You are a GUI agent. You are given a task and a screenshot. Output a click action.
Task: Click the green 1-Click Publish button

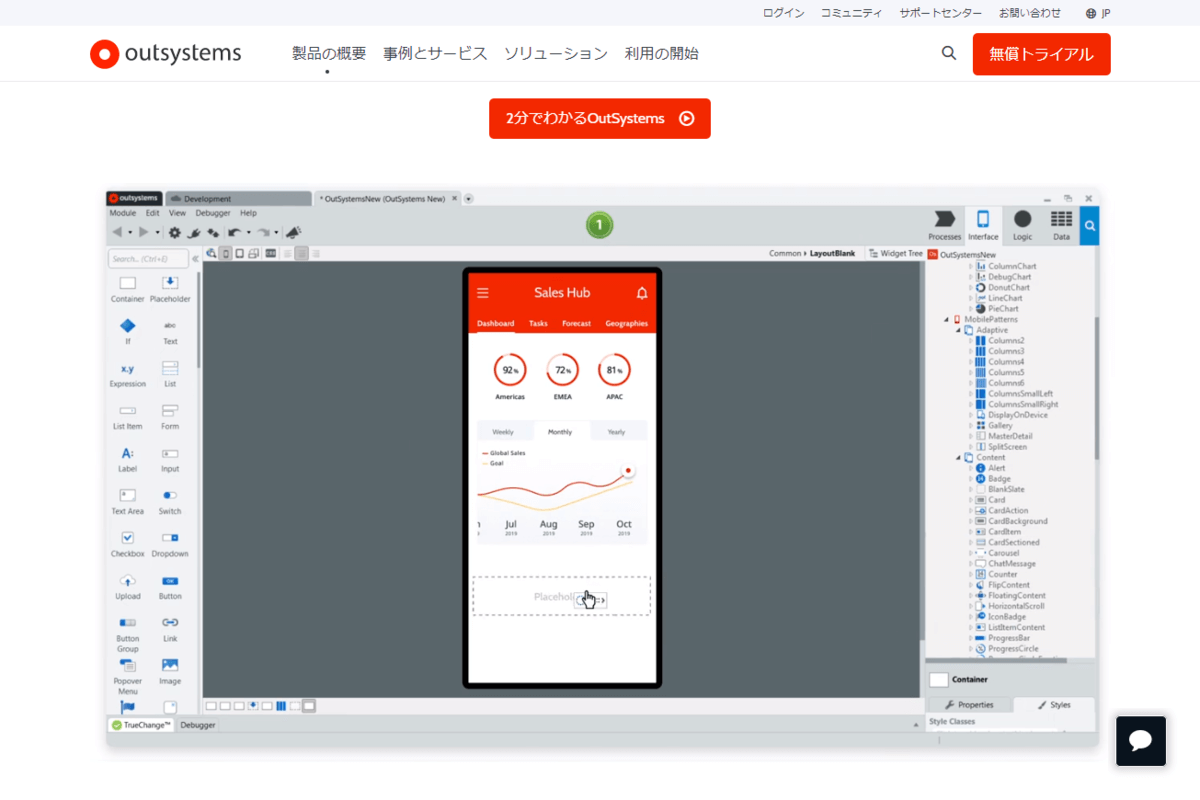(x=599, y=226)
